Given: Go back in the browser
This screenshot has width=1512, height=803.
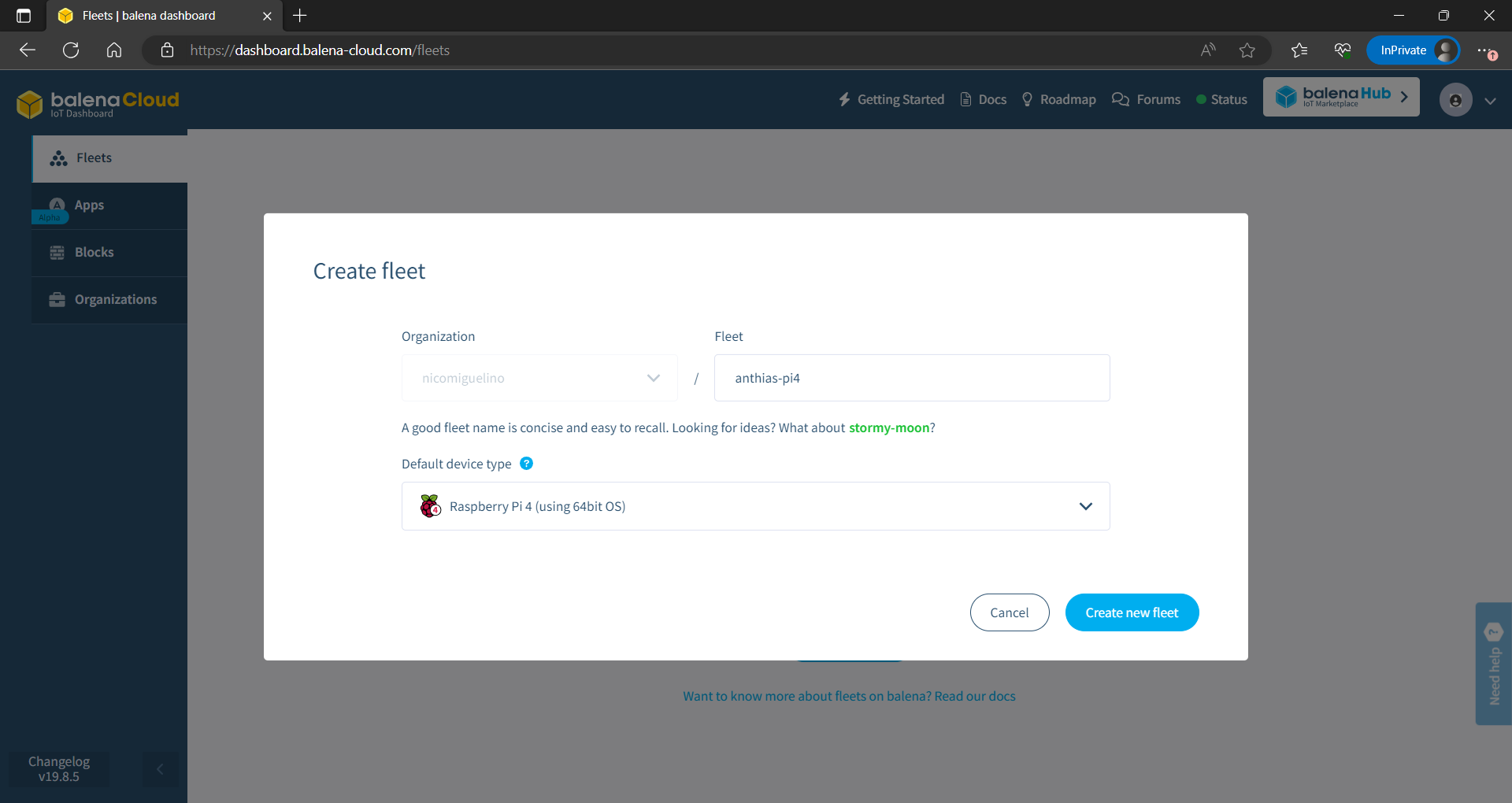Looking at the screenshot, I should [28, 50].
